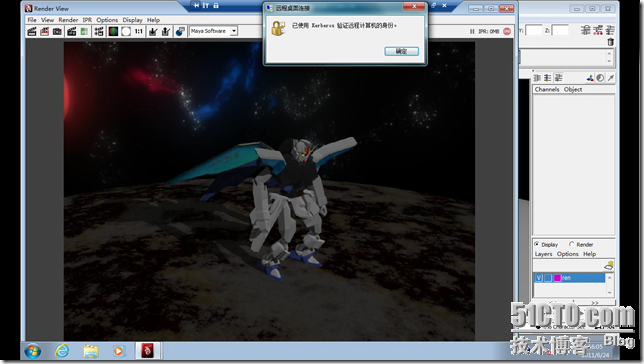Click the Keep image down-arrow icon

point(153,31)
